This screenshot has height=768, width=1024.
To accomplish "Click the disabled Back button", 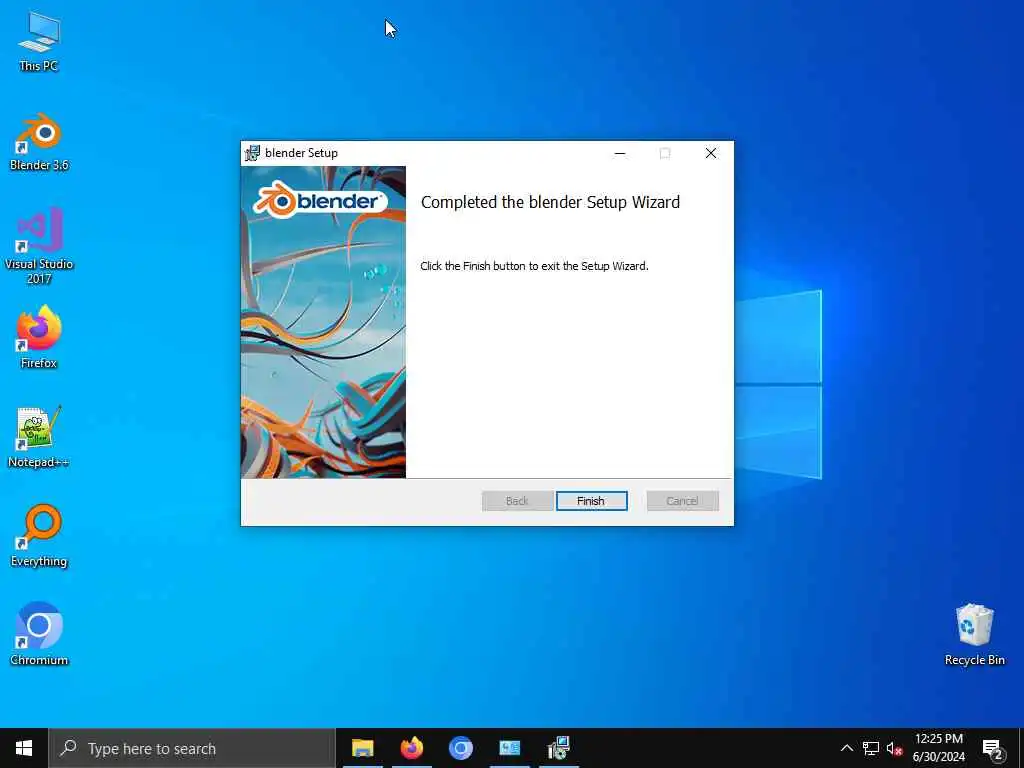I will point(517,501).
